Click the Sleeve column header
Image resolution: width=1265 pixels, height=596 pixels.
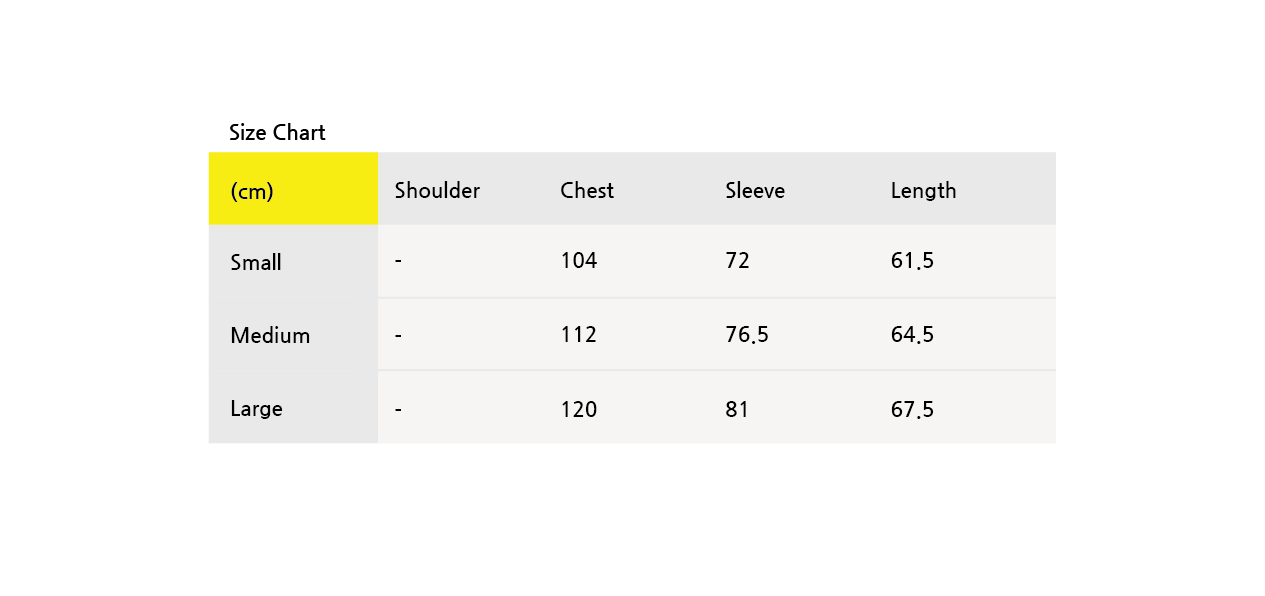(755, 190)
